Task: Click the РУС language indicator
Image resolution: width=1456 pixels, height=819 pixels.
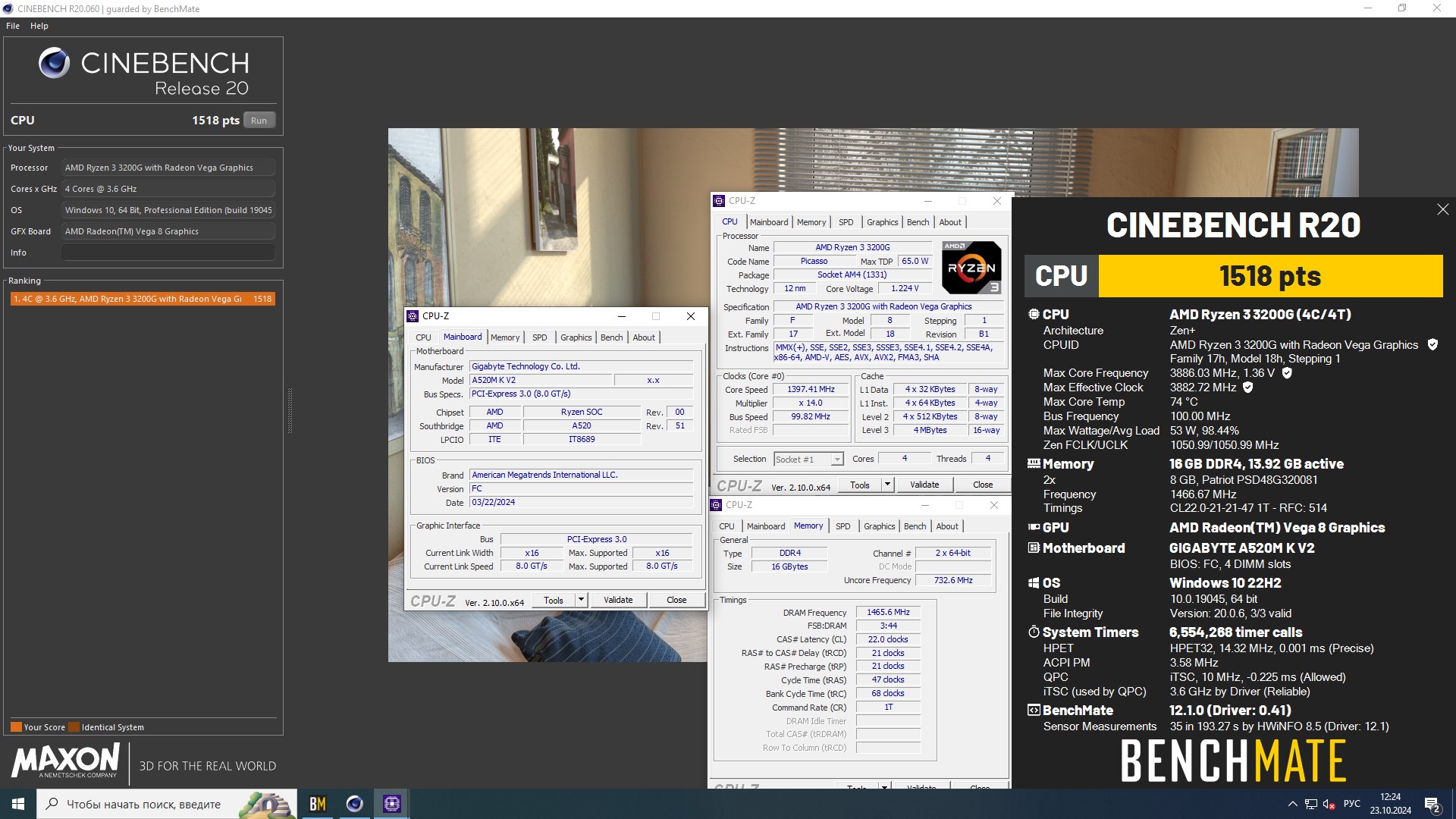Action: point(1351,804)
